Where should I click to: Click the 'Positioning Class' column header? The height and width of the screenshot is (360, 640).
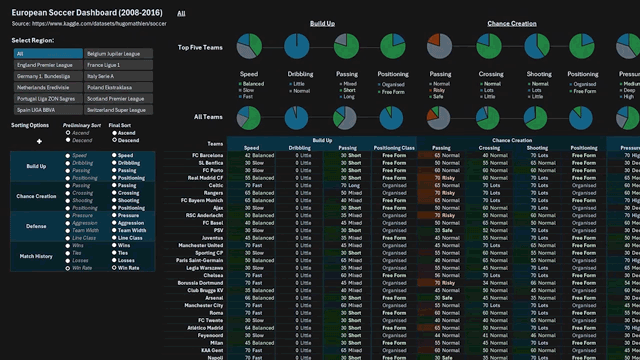pos(394,148)
